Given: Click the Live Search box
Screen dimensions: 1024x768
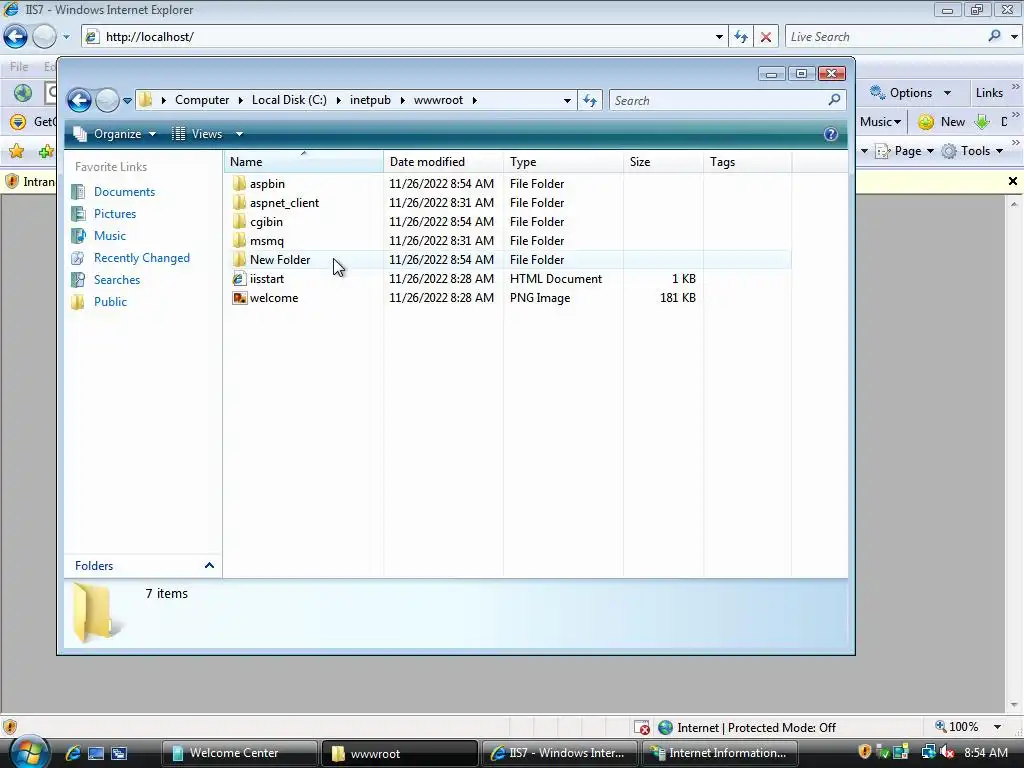Looking at the screenshot, I should pos(885,37).
